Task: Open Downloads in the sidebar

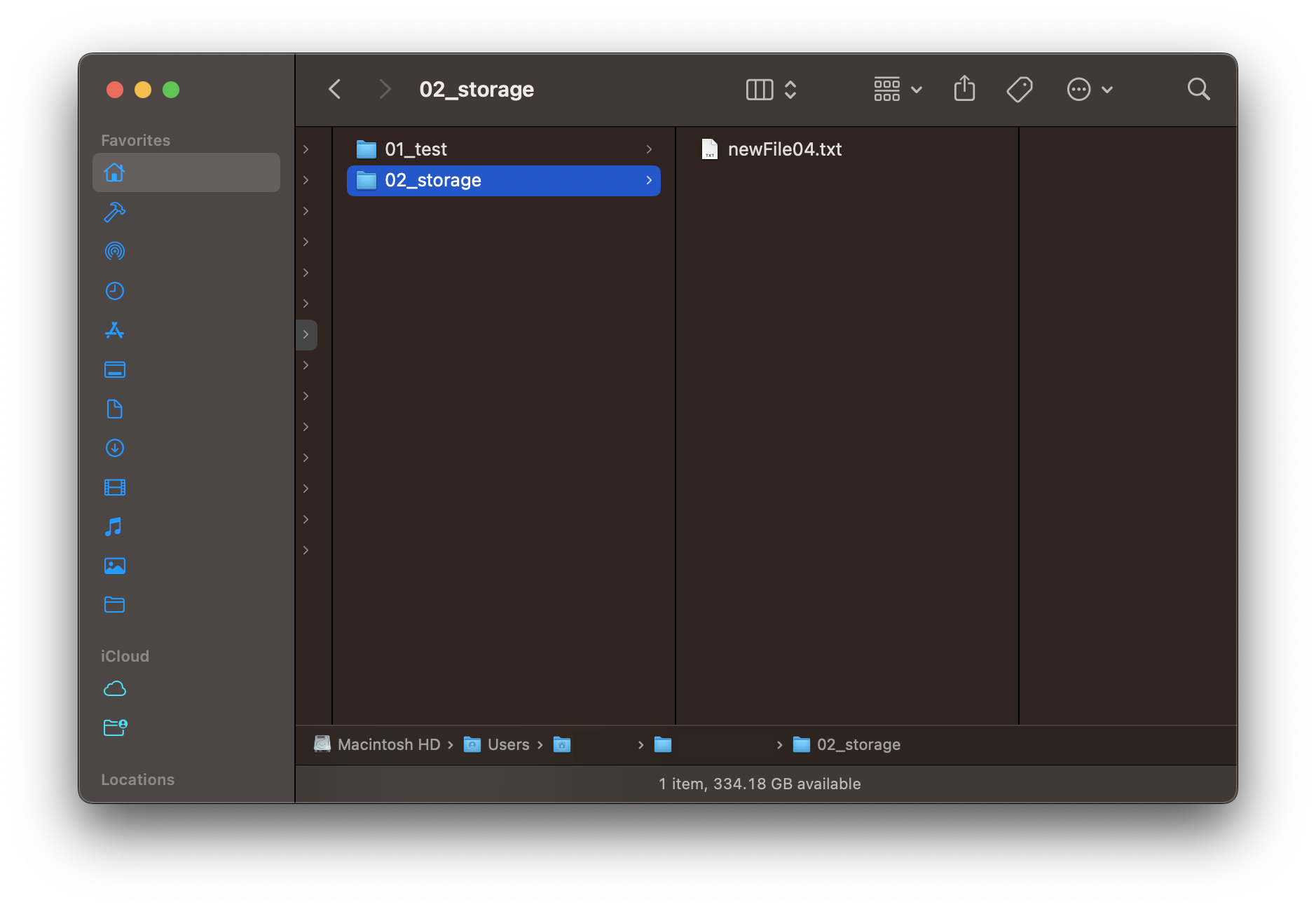Action: click(x=114, y=448)
